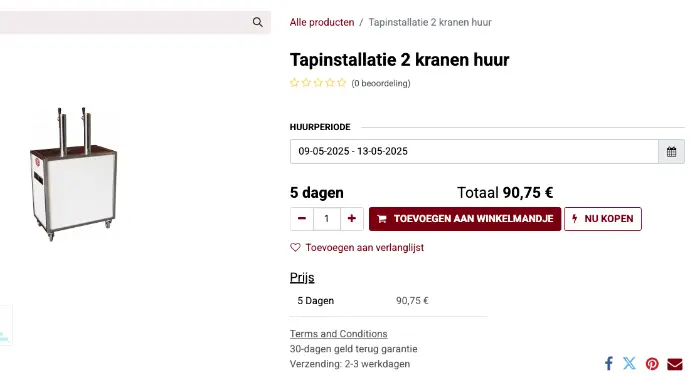Click the heart wishlist icon

coord(295,248)
